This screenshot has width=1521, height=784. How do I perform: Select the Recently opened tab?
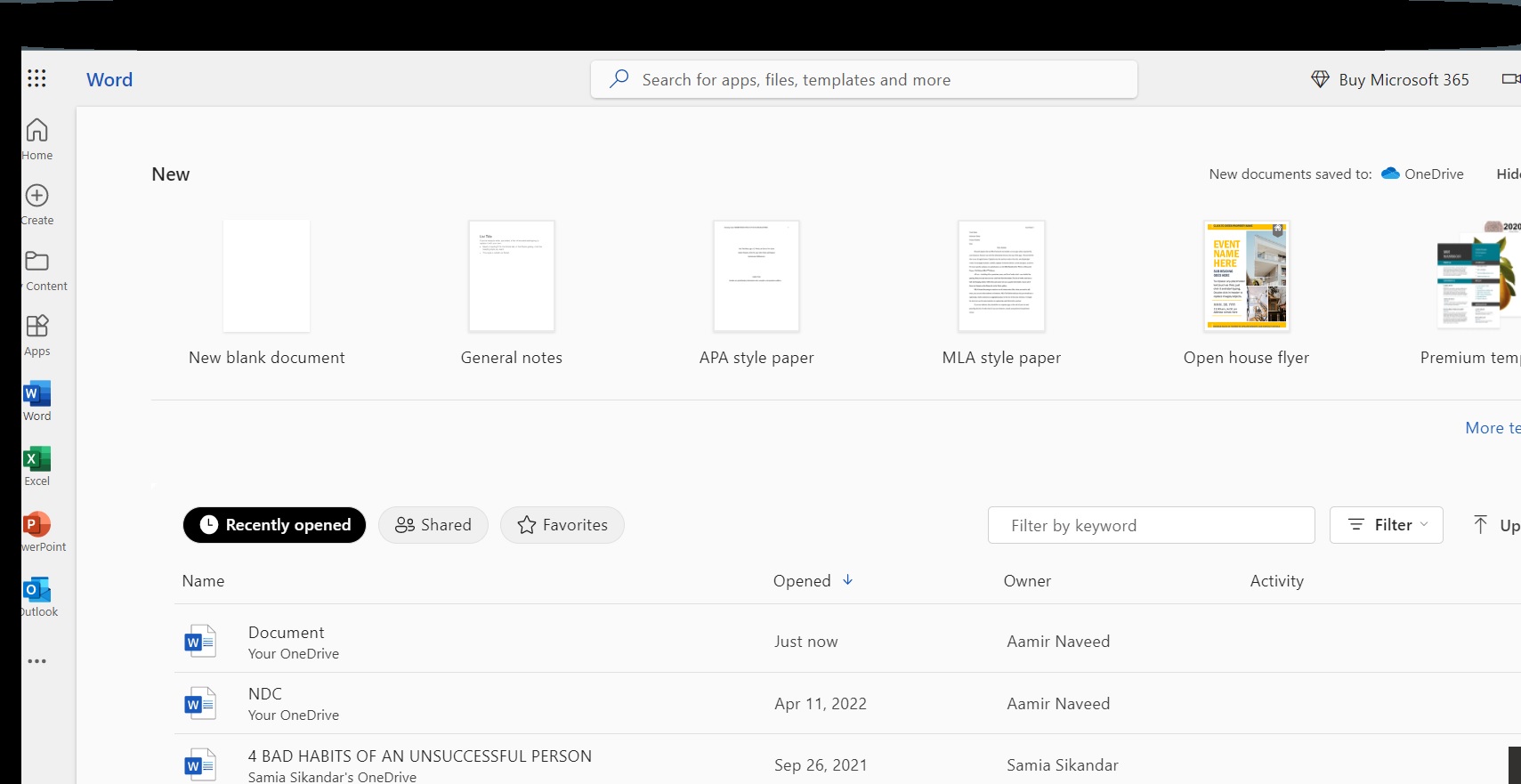tap(274, 525)
